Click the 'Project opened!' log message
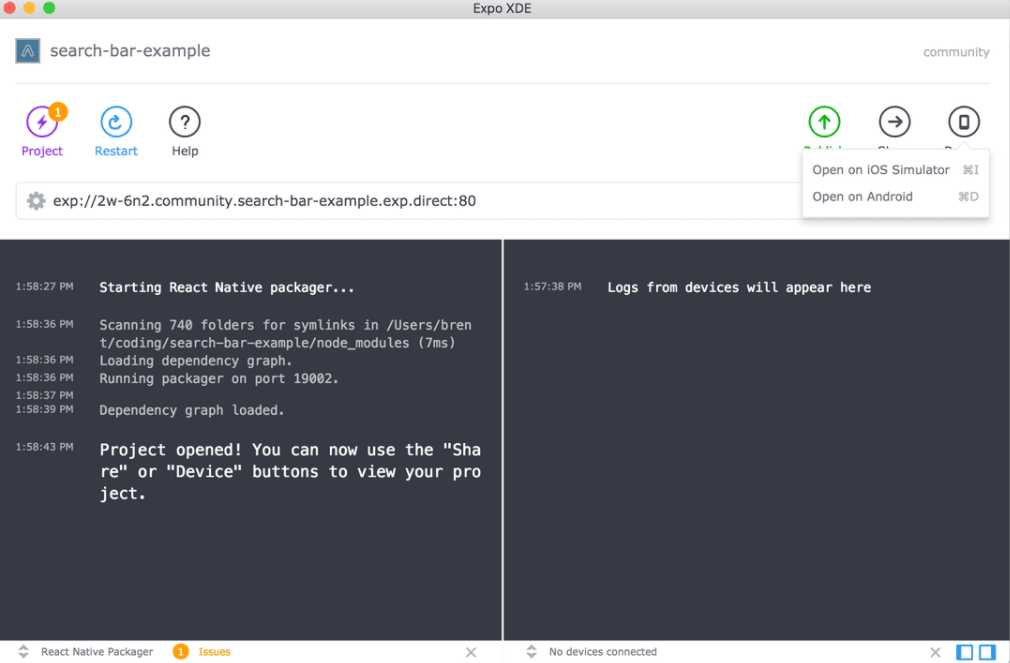Image resolution: width=1010 pixels, height=663 pixels. point(290,472)
